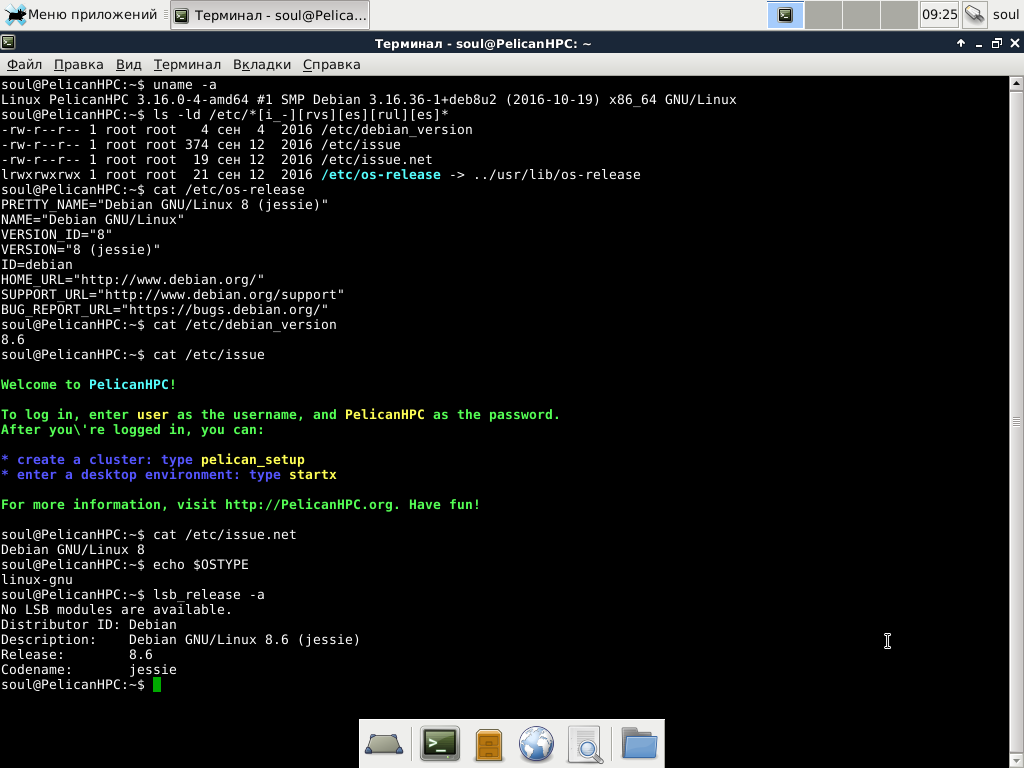This screenshot has width=1024, height=768.
Task: Click Show Desktop icon in dock
Action: [384, 744]
